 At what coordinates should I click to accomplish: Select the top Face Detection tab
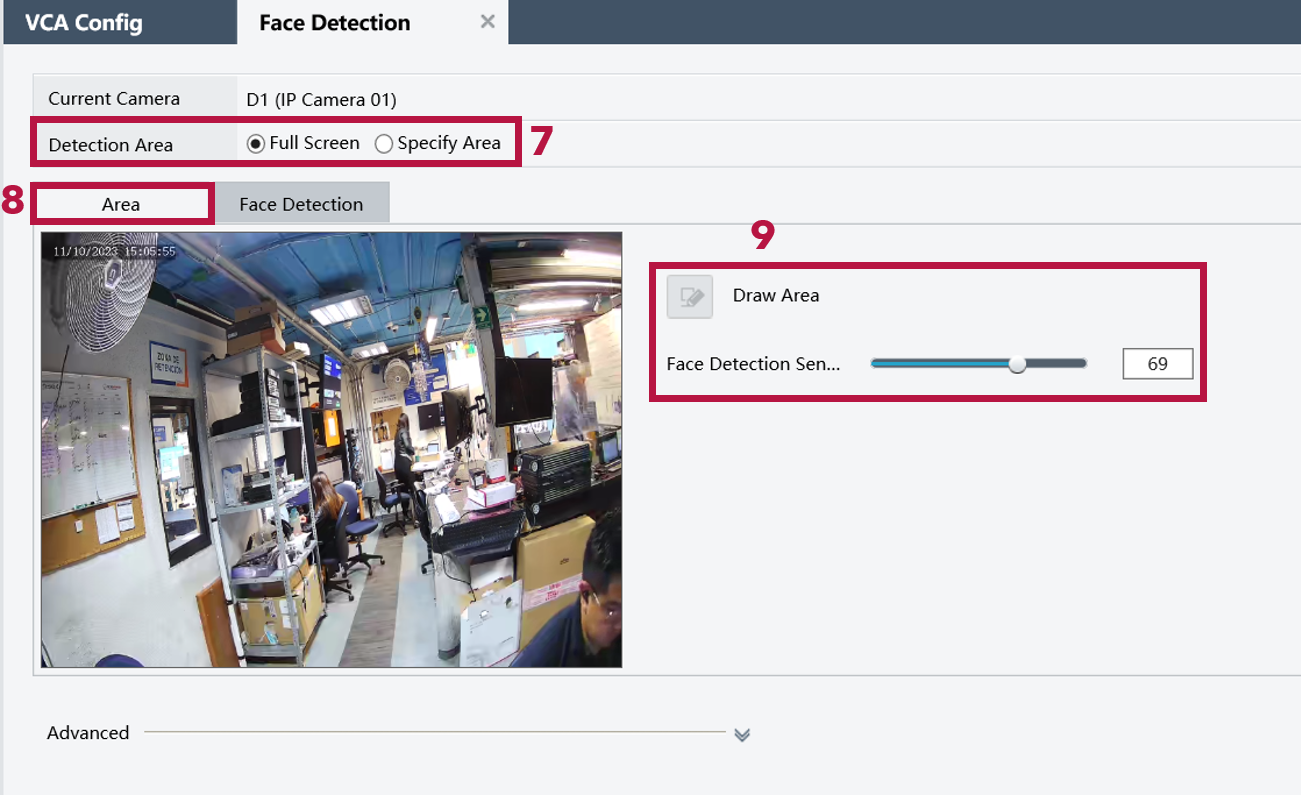pos(334,22)
